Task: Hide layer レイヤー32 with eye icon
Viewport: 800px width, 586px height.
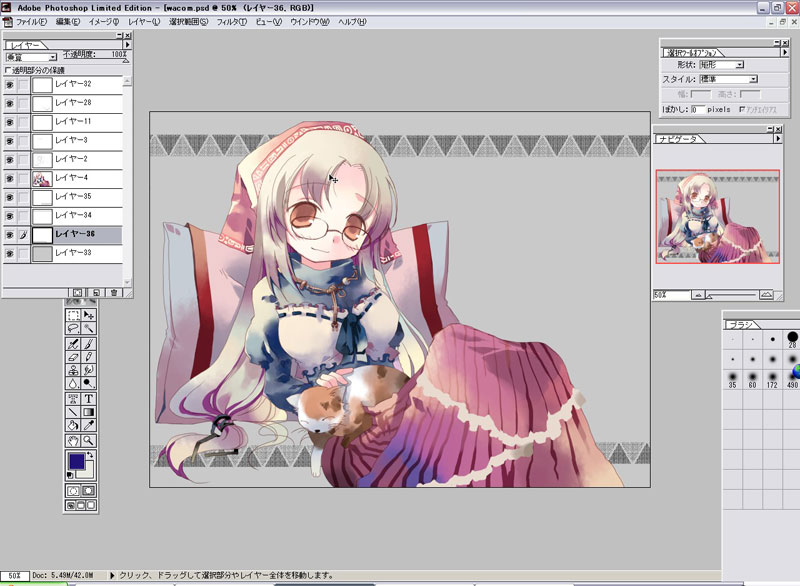Action: tap(10, 85)
